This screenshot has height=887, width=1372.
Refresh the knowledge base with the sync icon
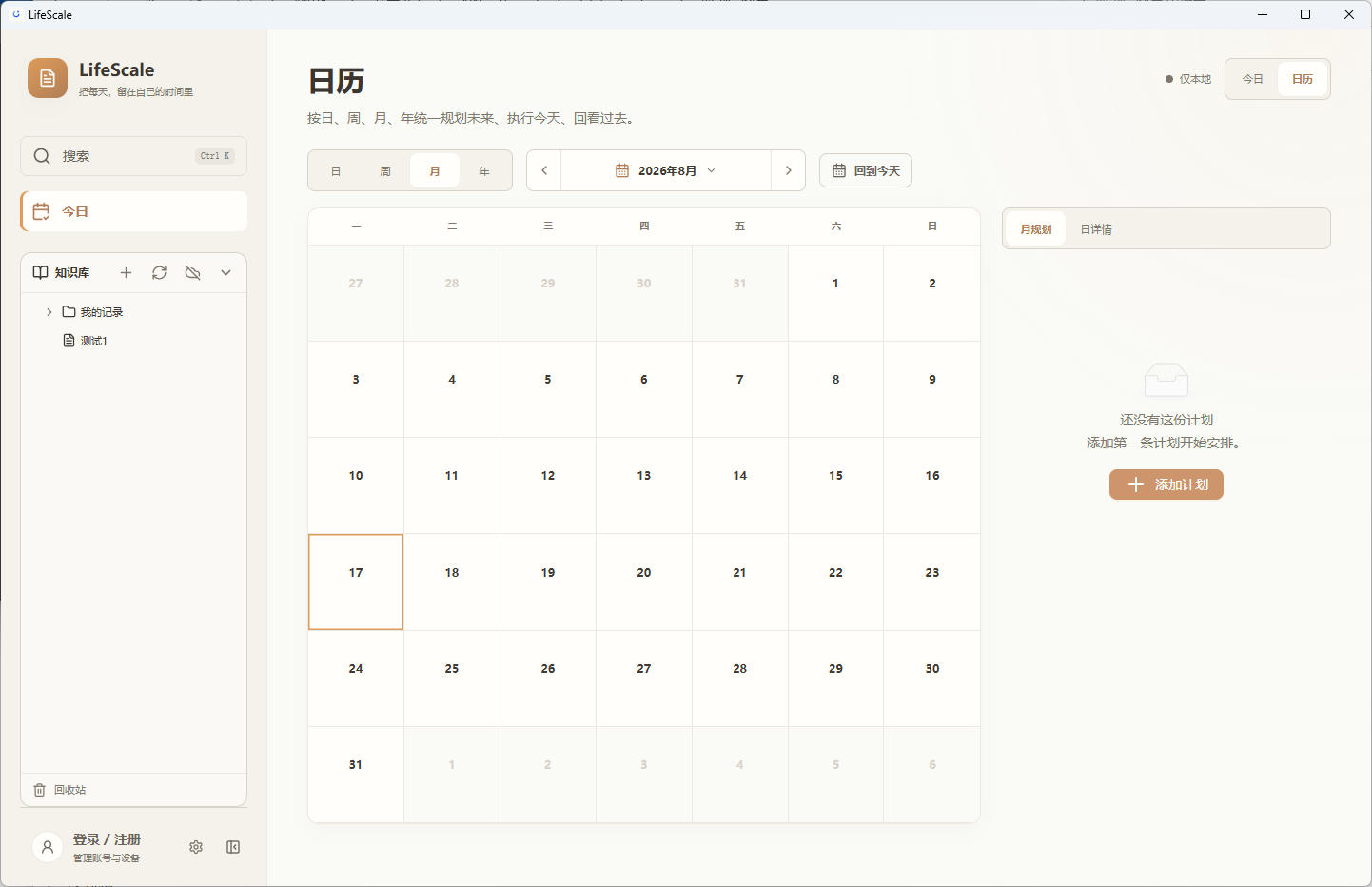pos(159,273)
